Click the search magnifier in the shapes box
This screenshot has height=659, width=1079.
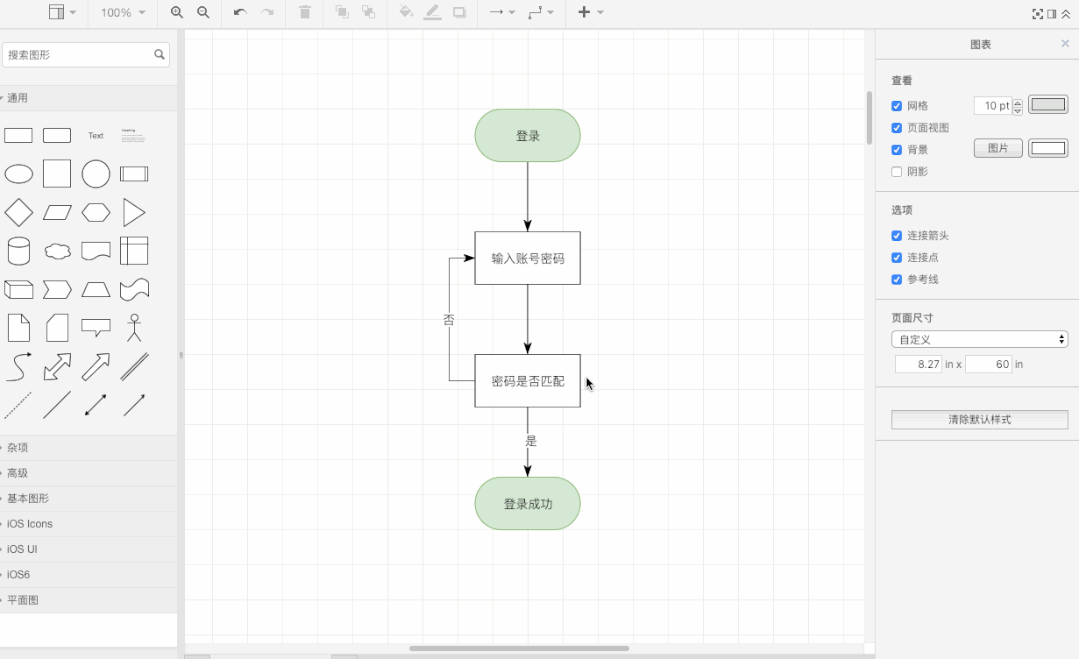159,55
